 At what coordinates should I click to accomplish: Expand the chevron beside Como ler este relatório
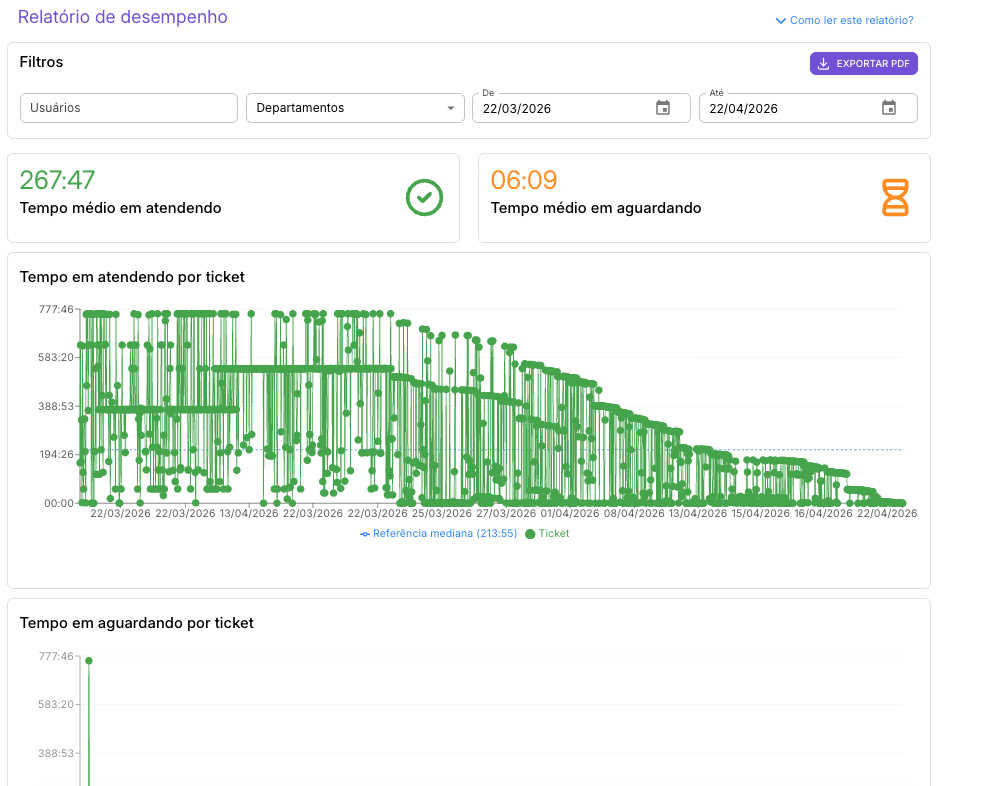coord(781,20)
